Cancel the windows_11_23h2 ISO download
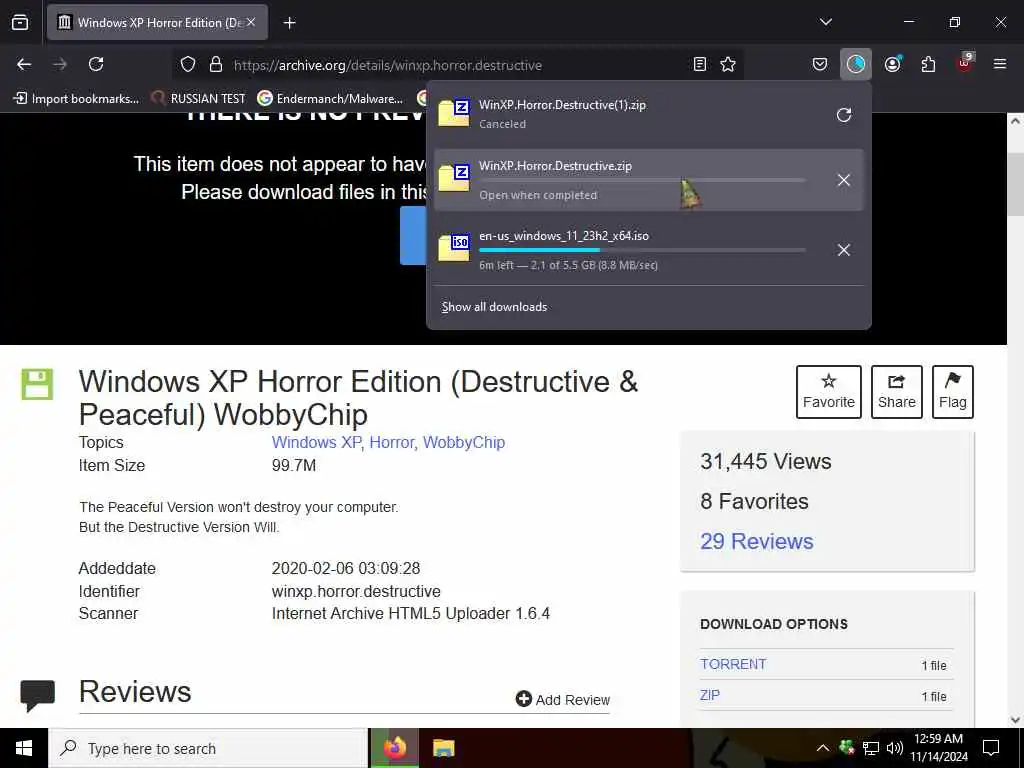This screenshot has height=768, width=1024. [844, 250]
